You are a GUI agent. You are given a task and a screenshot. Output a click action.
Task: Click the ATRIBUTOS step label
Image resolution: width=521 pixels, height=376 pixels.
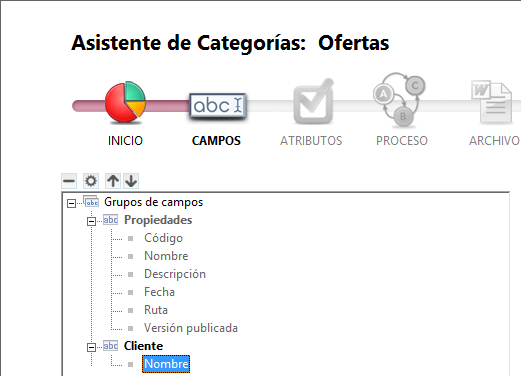click(x=311, y=141)
